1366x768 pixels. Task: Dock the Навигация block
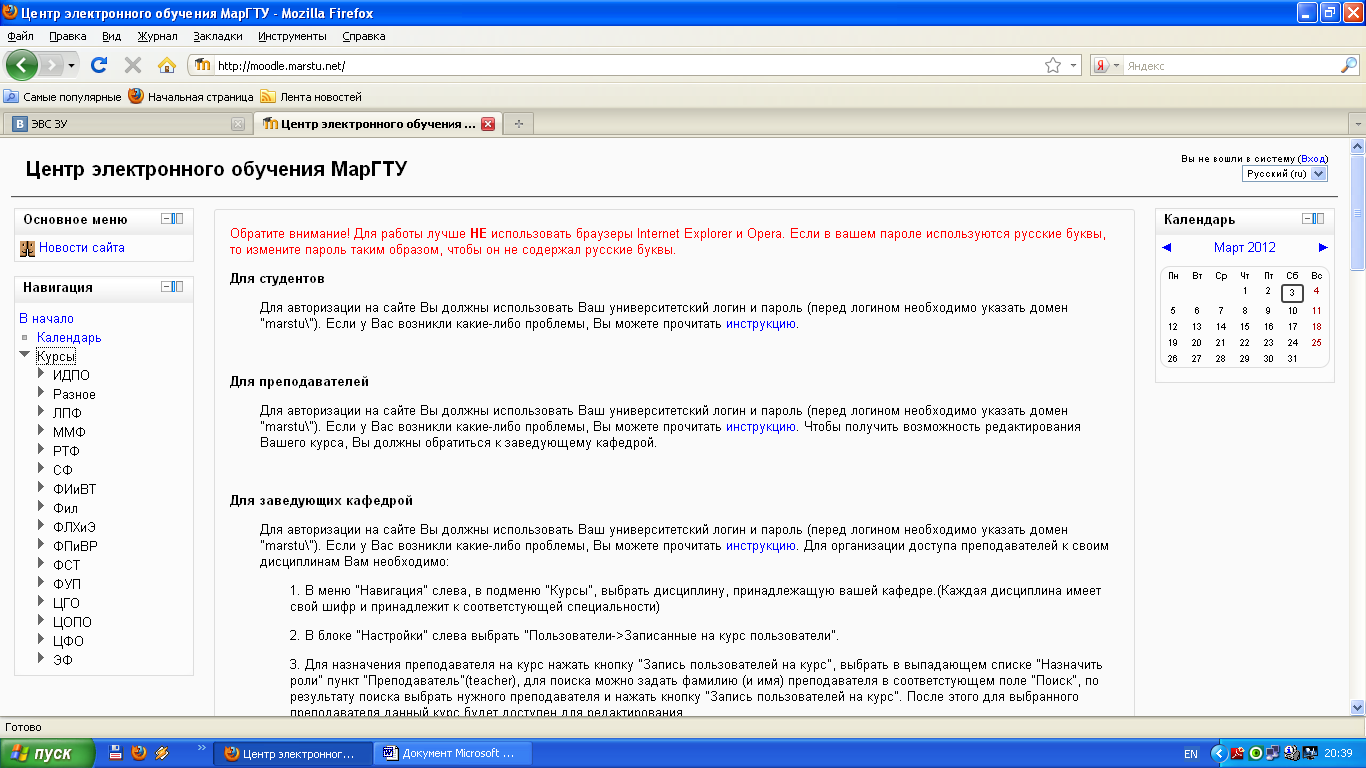point(178,287)
